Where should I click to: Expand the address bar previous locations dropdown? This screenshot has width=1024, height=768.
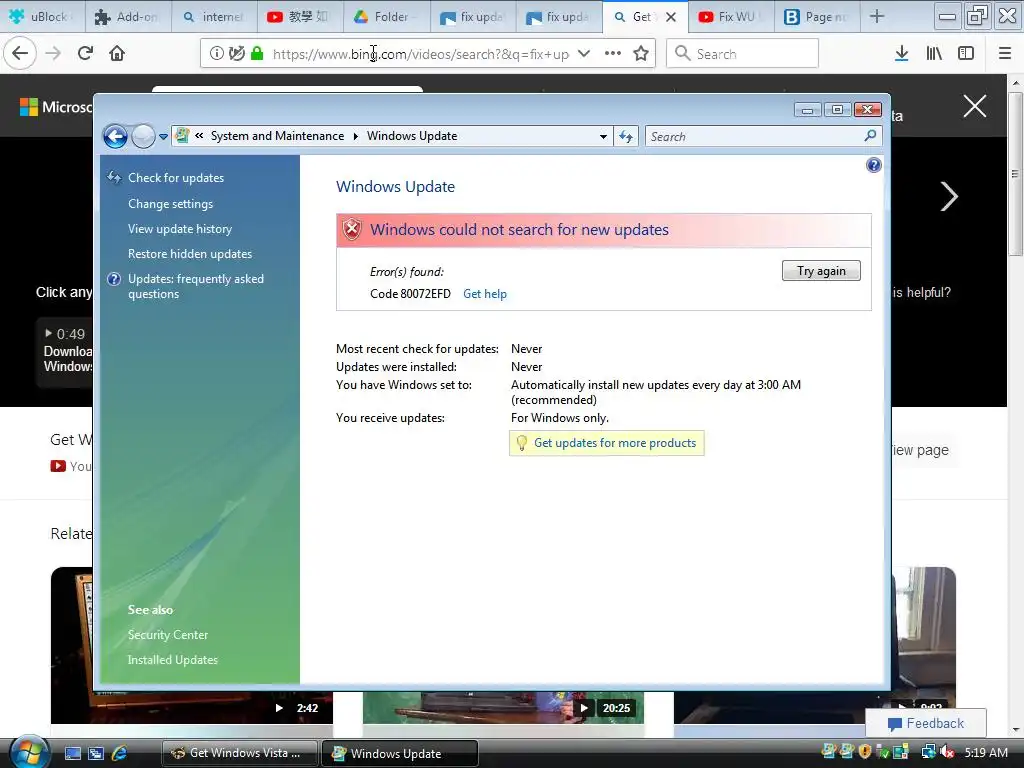click(x=603, y=136)
